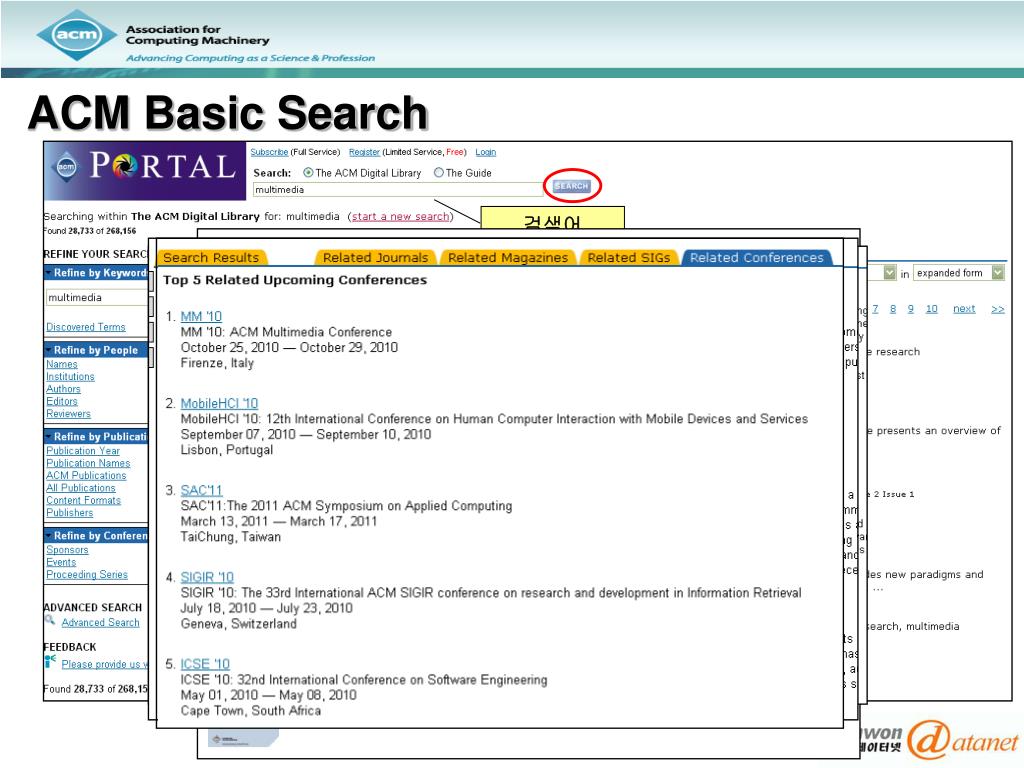Go to results page 7

click(x=875, y=309)
